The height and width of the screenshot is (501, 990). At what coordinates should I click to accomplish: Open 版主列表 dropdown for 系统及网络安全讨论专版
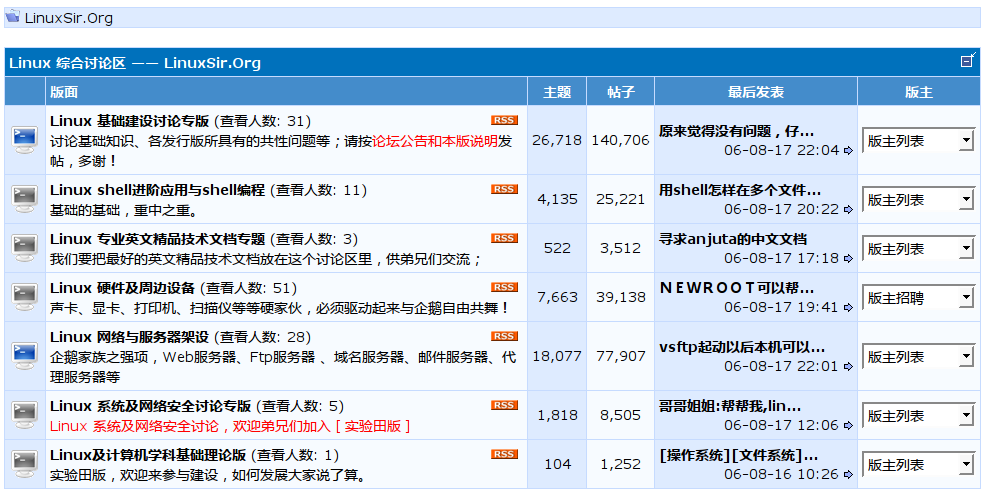point(919,415)
